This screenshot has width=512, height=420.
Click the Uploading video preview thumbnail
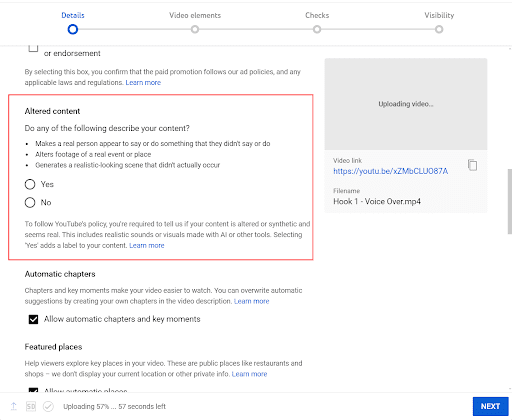click(x=406, y=104)
